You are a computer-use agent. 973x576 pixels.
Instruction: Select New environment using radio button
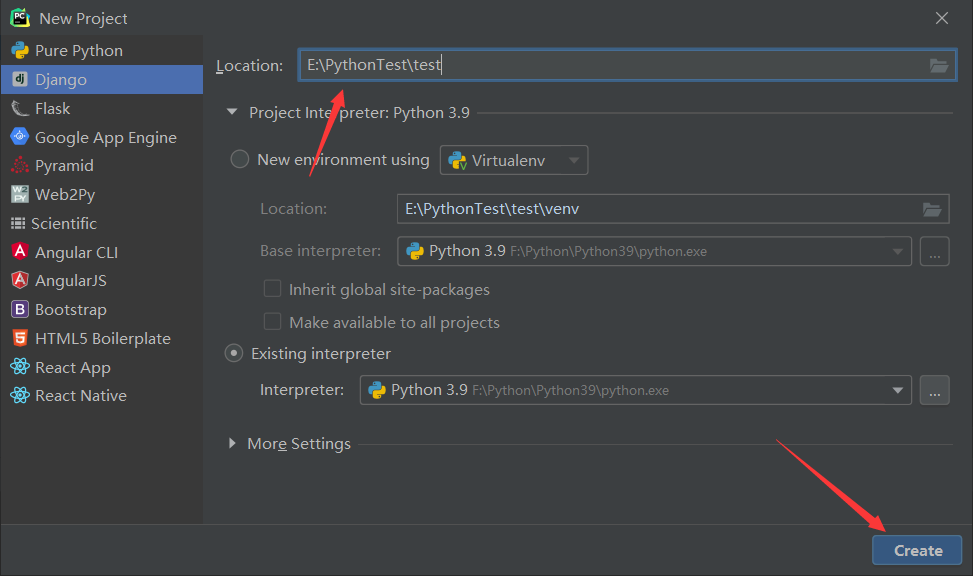pos(240,160)
